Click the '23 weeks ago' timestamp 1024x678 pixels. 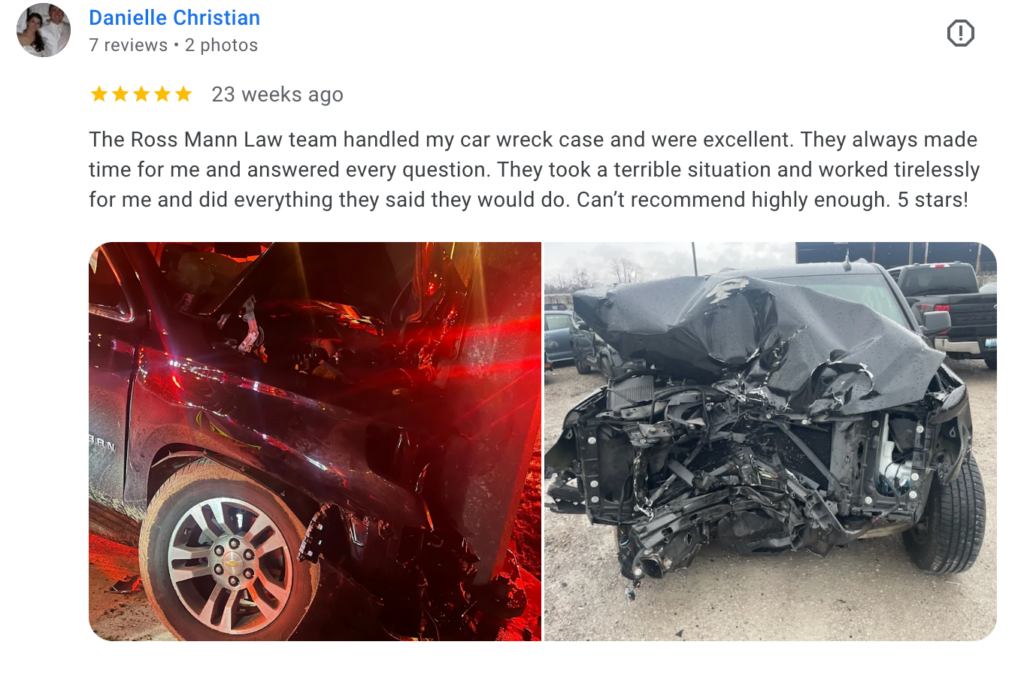[x=277, y=95]
